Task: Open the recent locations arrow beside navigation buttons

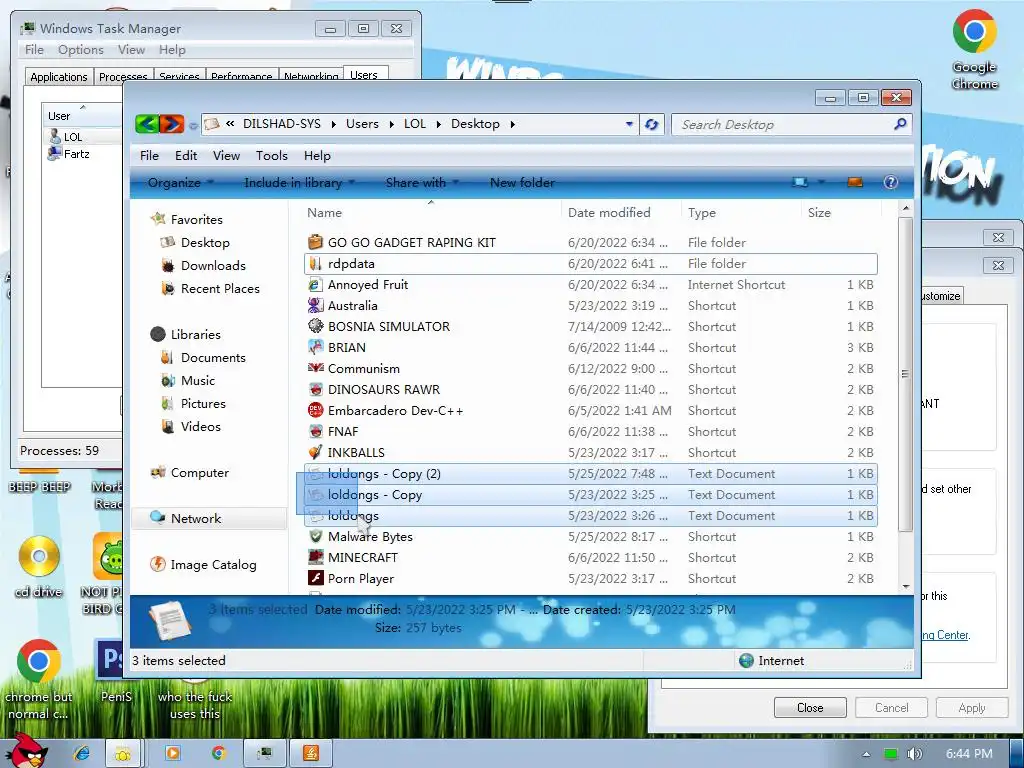Action: (x=193, y=125)
